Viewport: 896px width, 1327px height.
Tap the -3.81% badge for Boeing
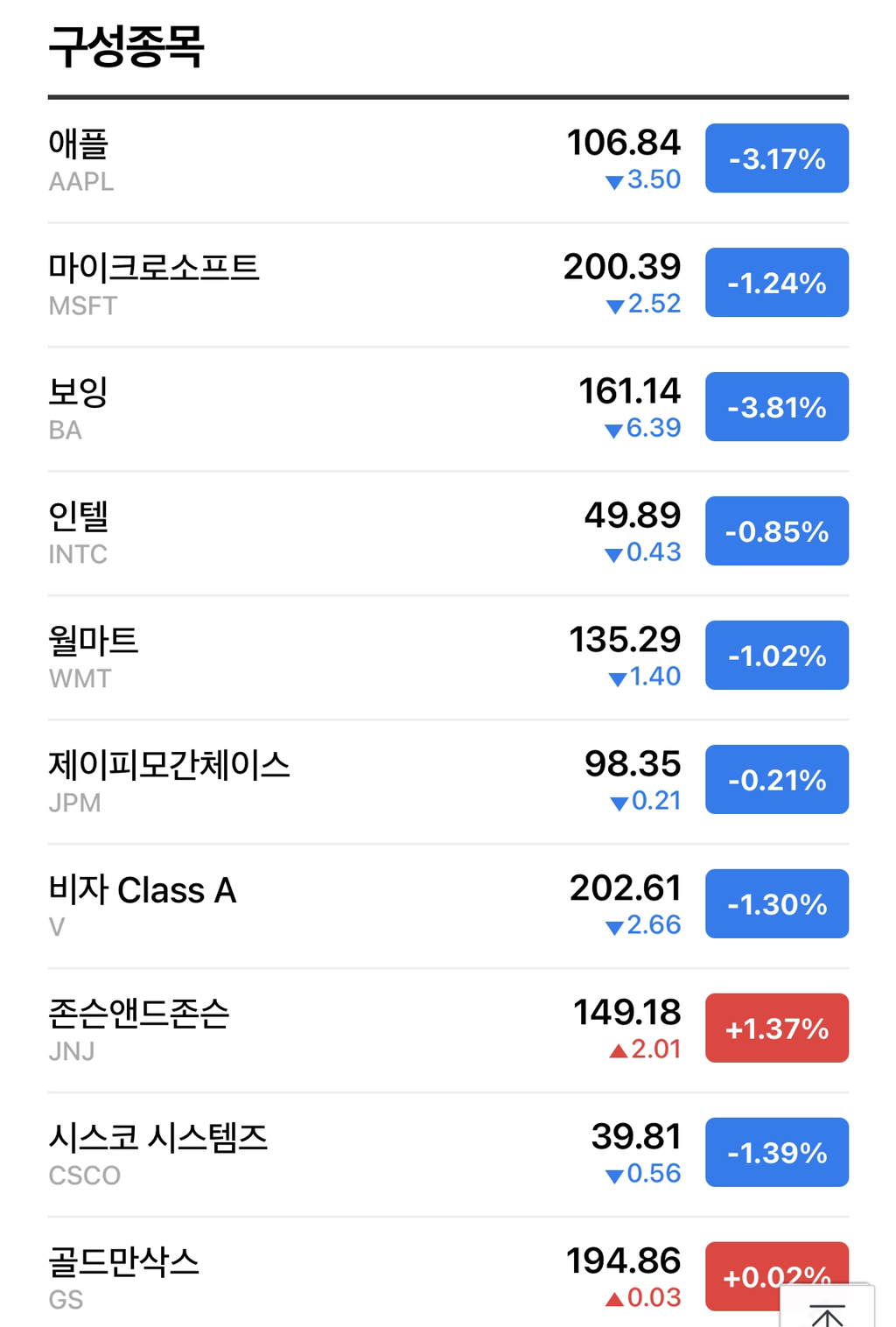(776, 407)
